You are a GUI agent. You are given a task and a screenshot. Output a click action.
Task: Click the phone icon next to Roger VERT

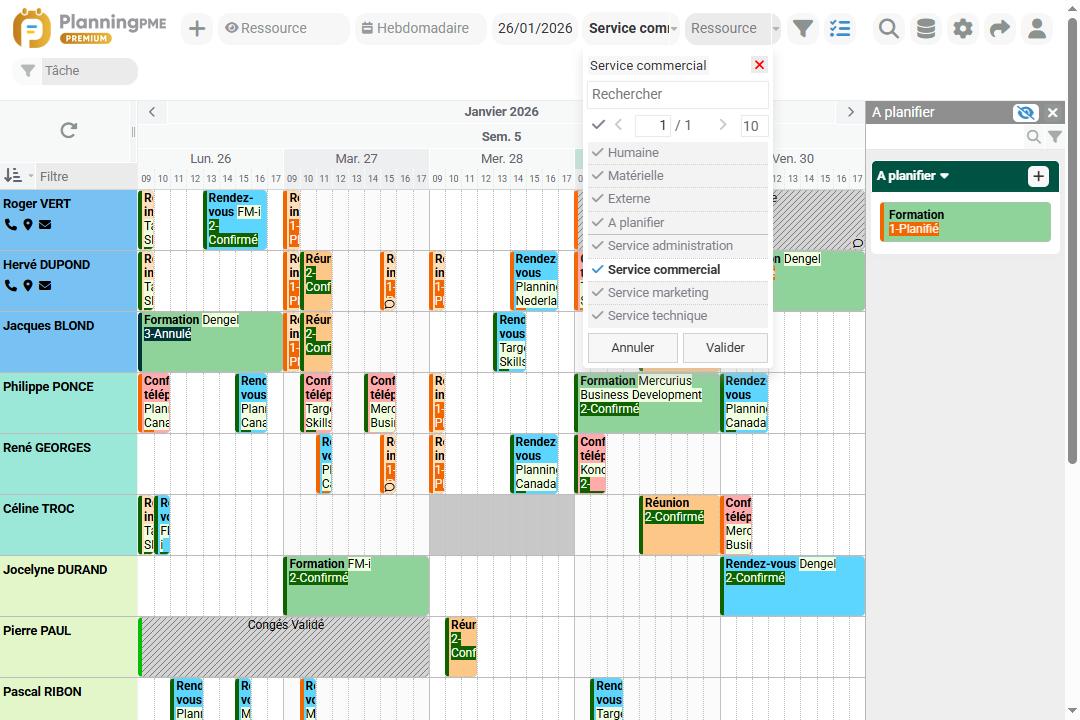coord(11,225)
